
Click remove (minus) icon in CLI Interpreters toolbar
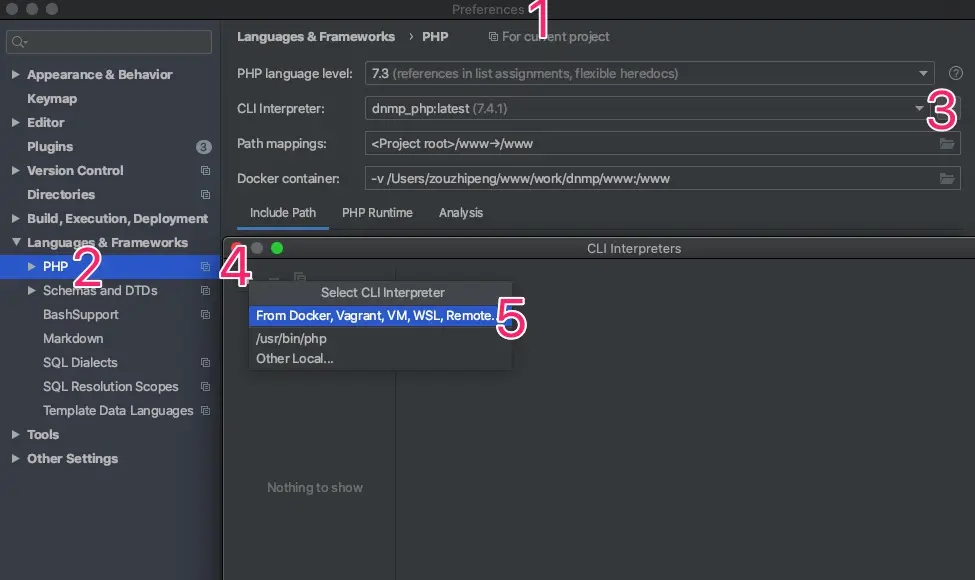274,278
